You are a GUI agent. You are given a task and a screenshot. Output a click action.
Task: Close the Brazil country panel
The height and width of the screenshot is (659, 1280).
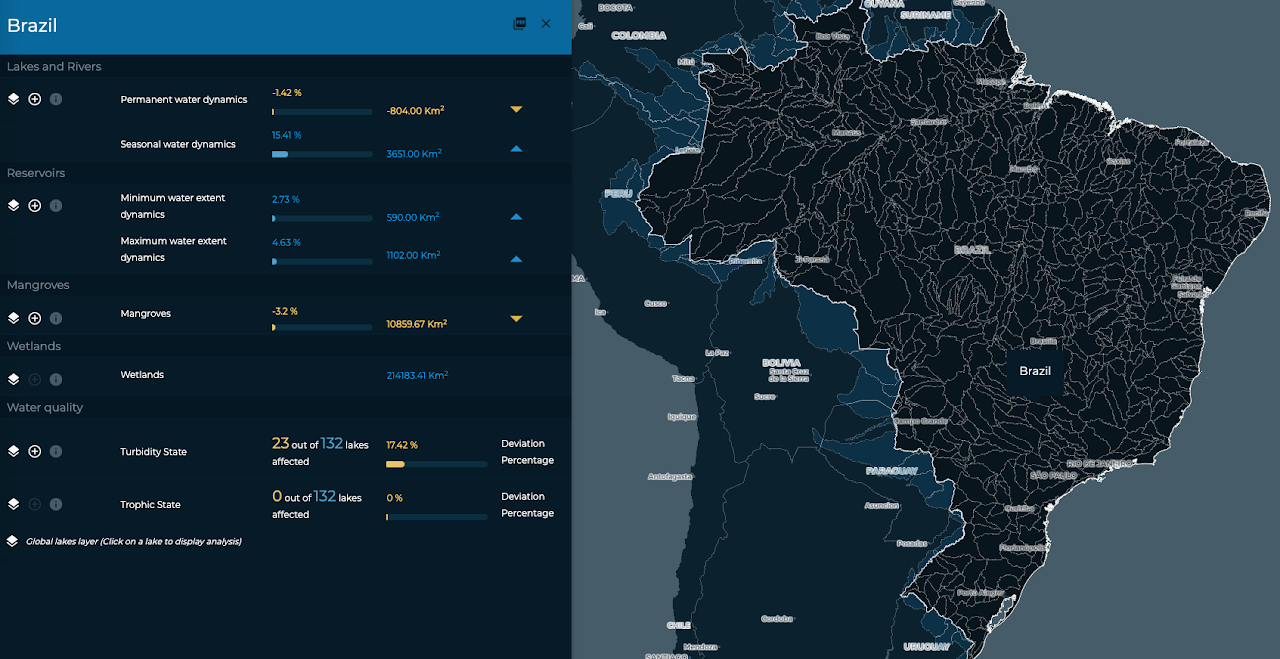546,24
